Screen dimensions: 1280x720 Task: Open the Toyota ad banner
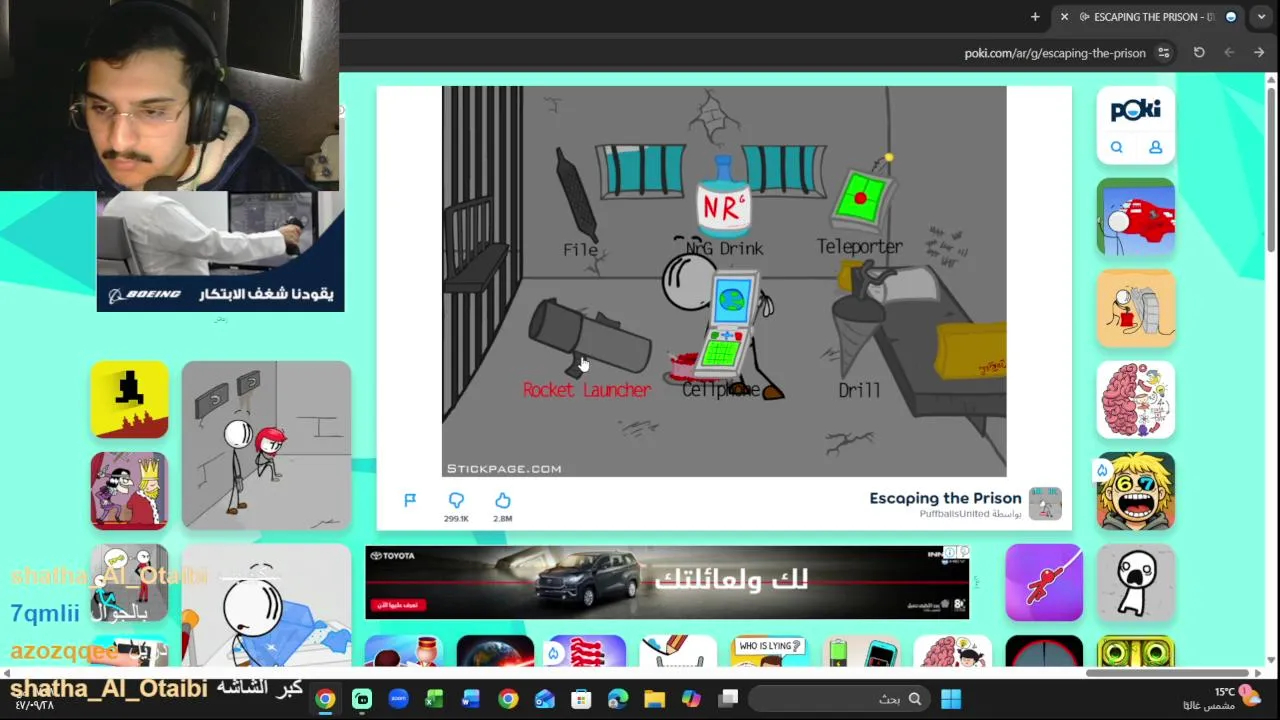pos(667,583)
